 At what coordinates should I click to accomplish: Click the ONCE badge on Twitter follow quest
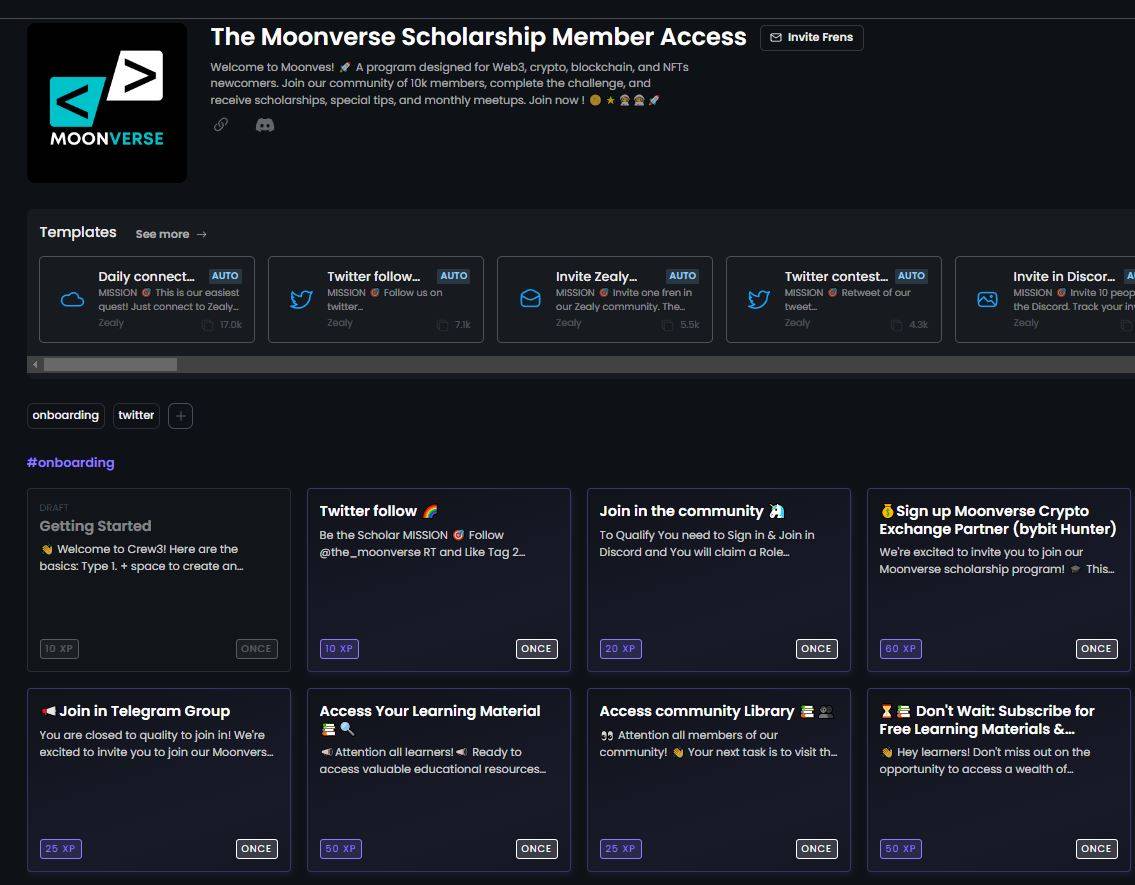(536, 649)
